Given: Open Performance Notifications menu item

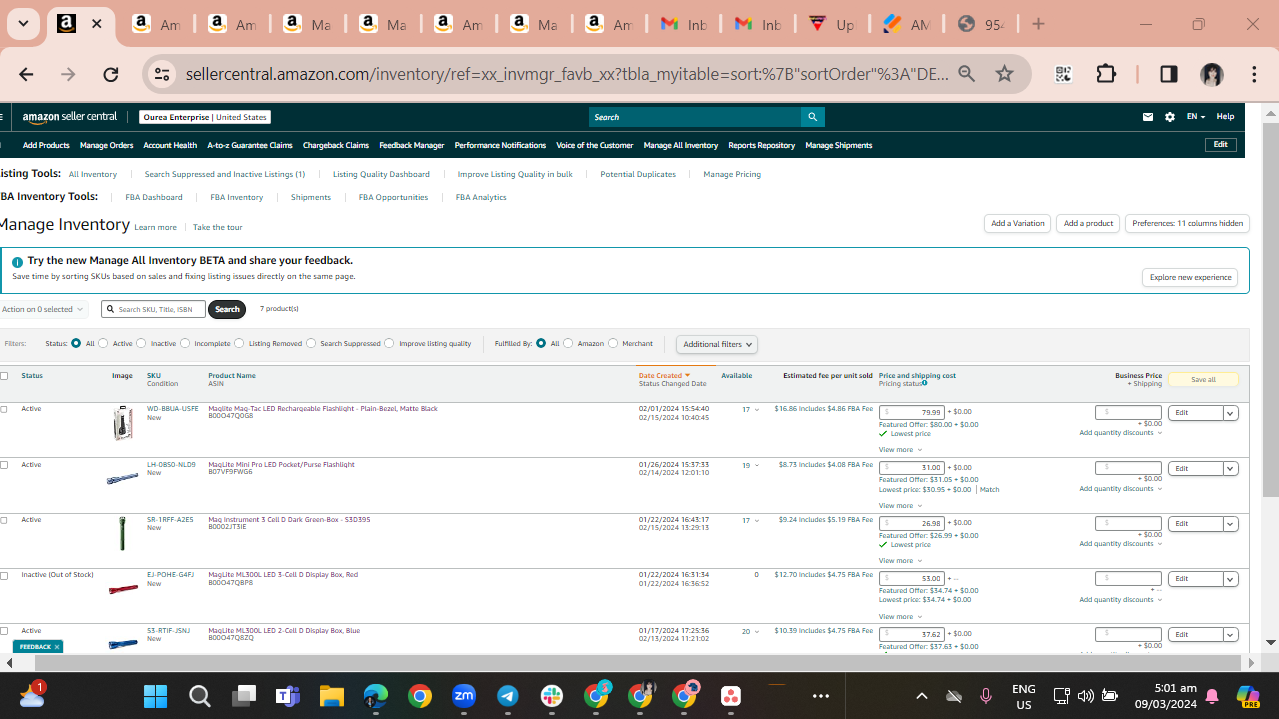Looking at the screenshot, I should [500, 145].
